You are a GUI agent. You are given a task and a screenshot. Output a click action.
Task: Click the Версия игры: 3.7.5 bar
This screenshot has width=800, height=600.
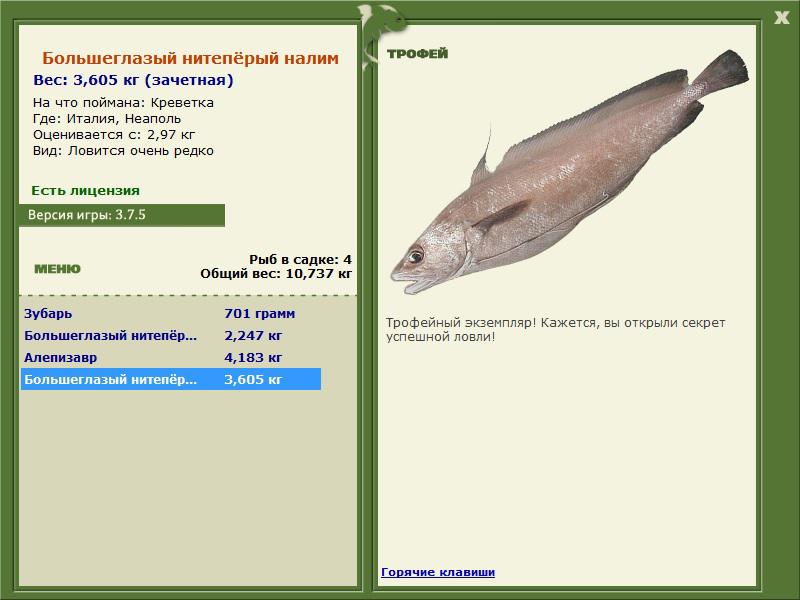pos(122,215)
